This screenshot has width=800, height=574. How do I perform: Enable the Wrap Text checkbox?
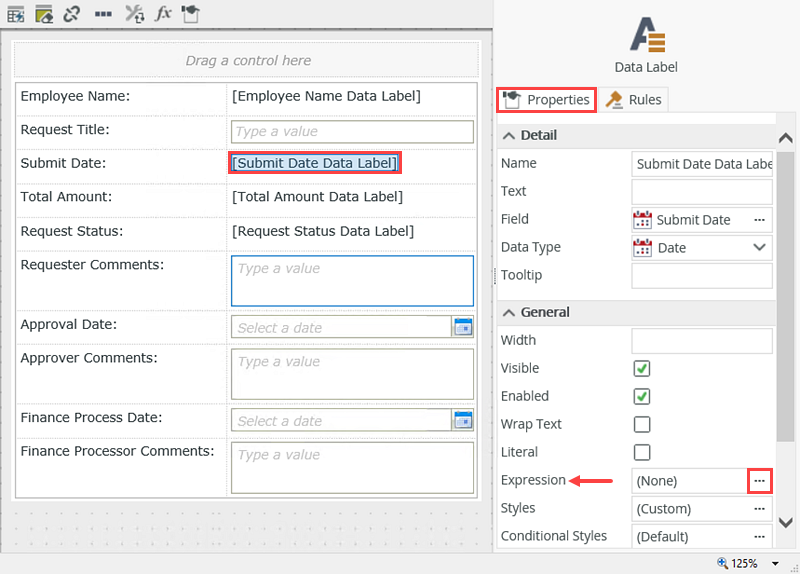(642, 424)
